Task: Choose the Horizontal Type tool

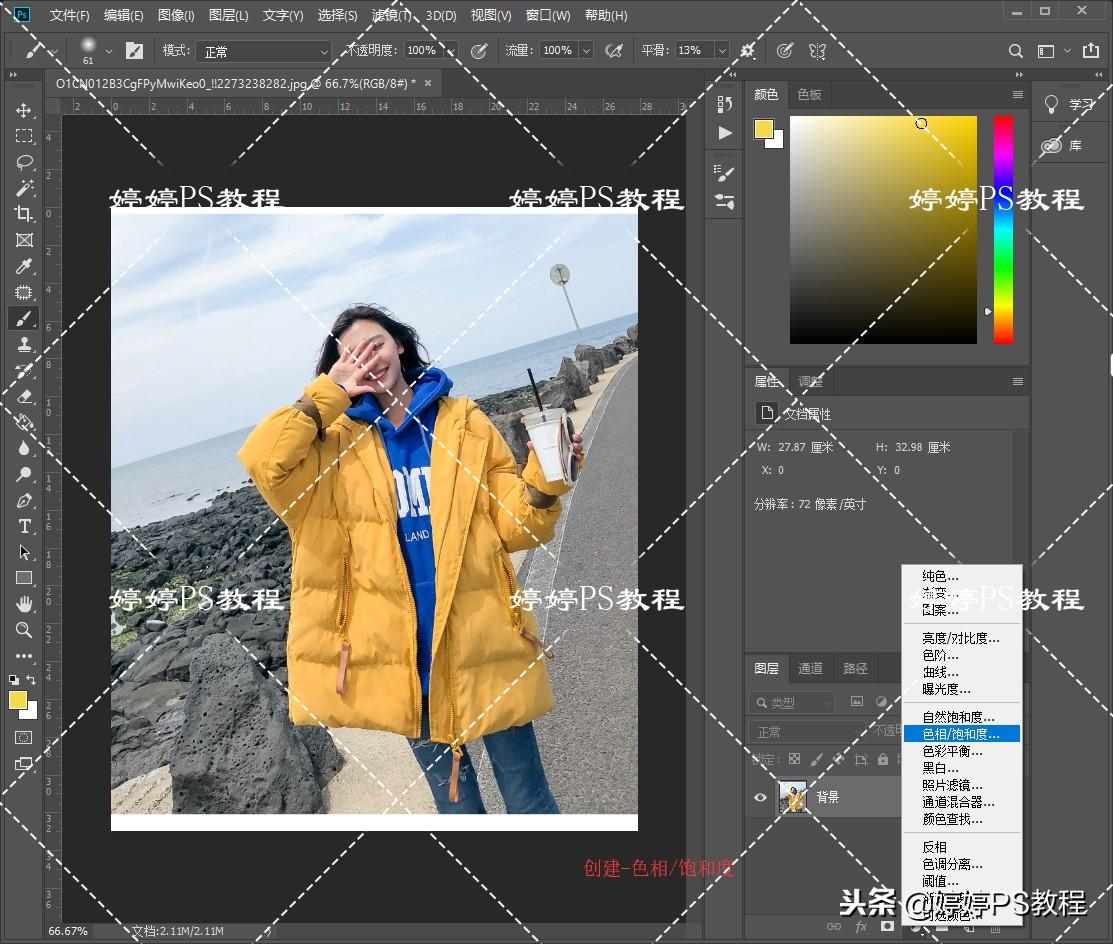Action: pyautogui.click(x=24, y=526)
